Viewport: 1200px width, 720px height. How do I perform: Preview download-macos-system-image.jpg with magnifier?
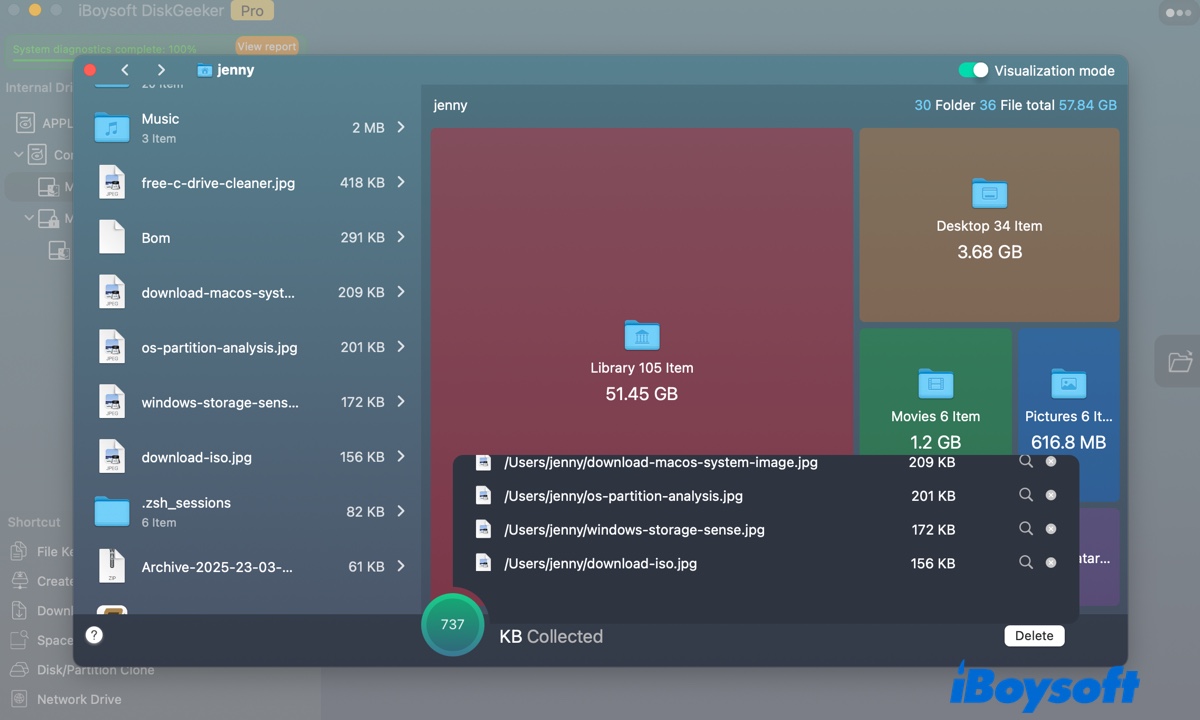point(1026,462)
